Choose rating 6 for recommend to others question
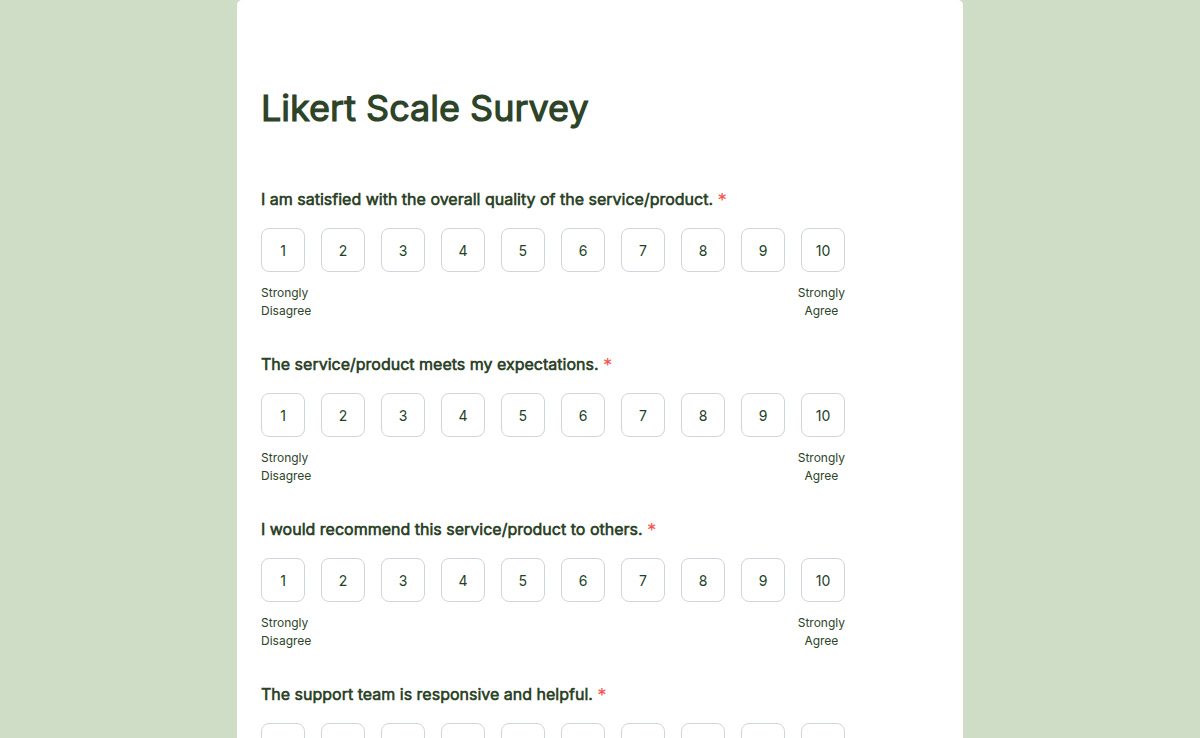The width and height of the screenshot is (1200, 738). [582, 580]
